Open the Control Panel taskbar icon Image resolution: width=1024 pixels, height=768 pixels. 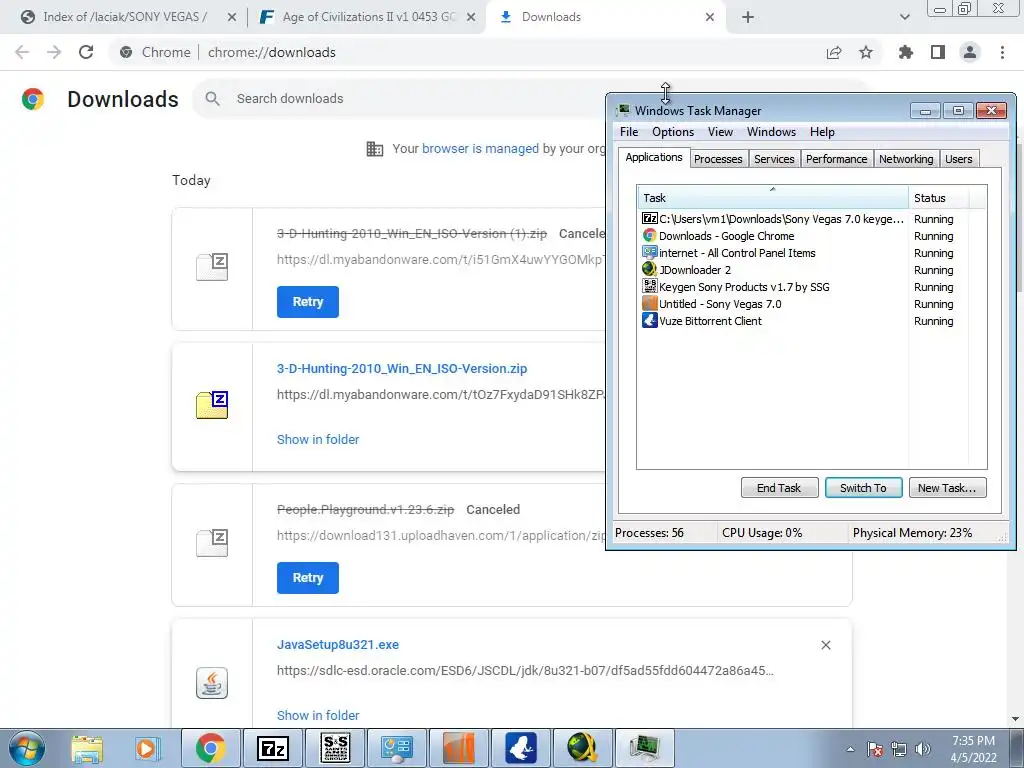tap(397, 748)
